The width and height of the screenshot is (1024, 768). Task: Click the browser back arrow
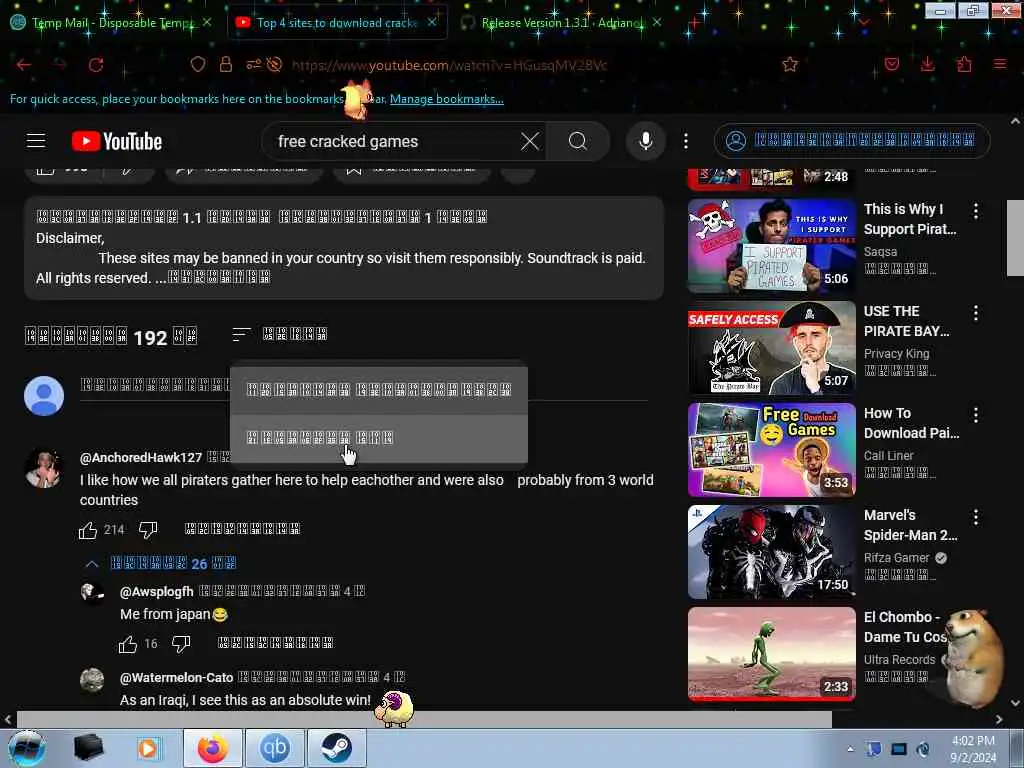pos(24,65)
